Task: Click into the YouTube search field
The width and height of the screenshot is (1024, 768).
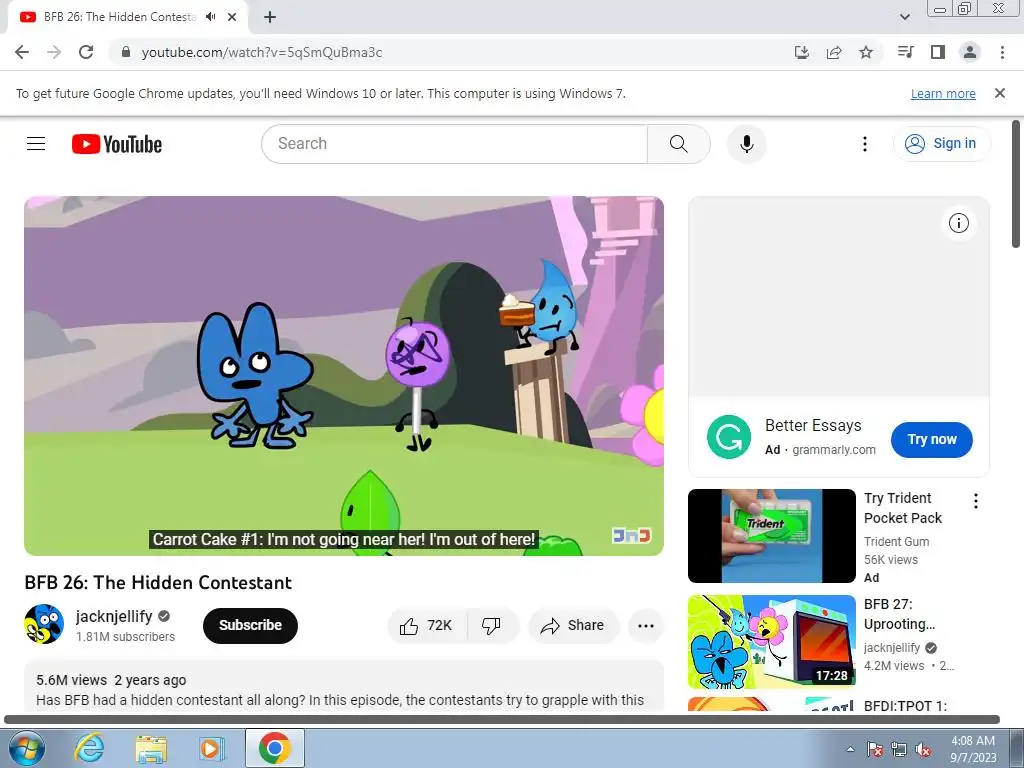Action: click(454, 144)
